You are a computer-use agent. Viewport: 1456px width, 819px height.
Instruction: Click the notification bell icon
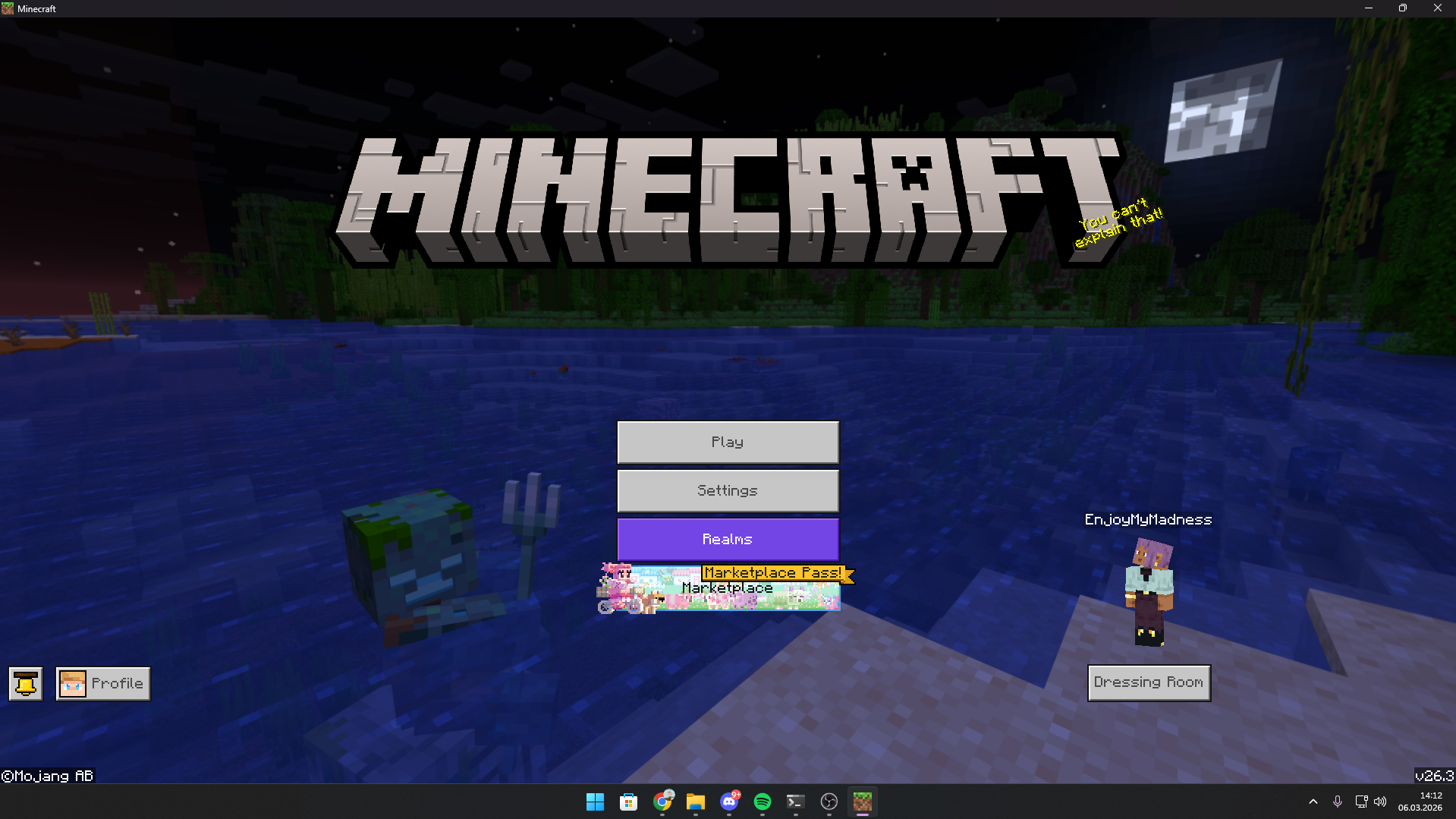(x=26, y=683)
